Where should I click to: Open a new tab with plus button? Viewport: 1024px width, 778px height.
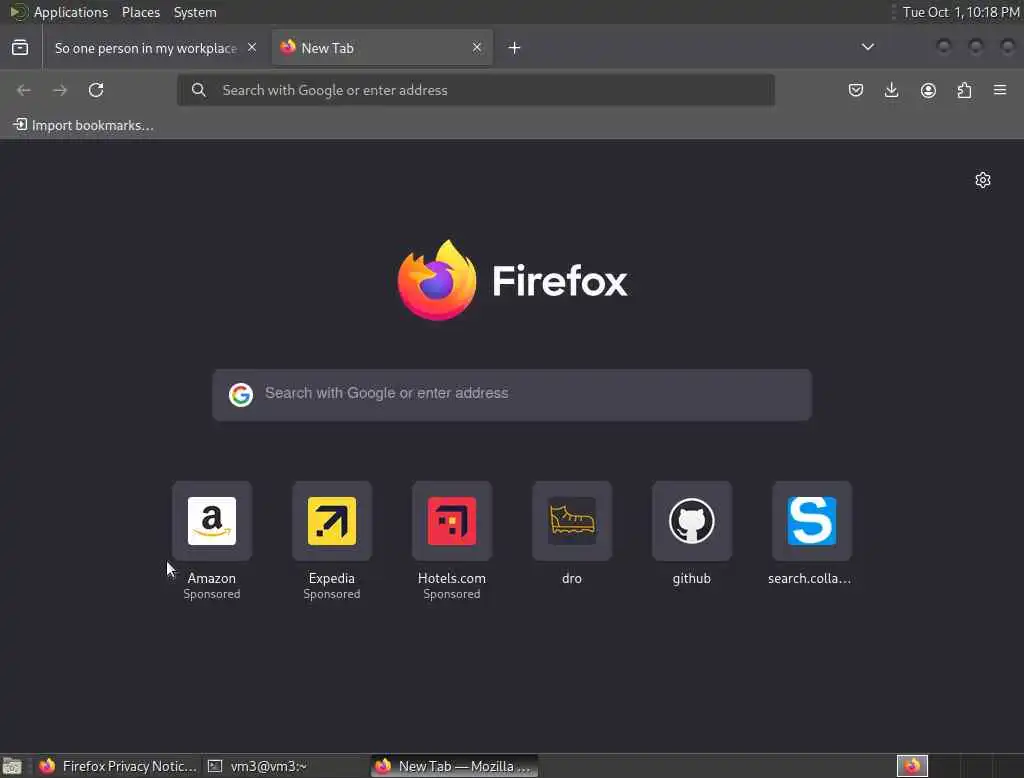point(515,48)
